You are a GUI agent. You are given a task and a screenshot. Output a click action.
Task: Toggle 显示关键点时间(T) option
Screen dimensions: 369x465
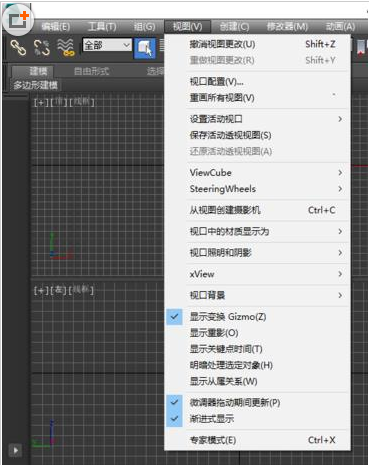(258, 349)
